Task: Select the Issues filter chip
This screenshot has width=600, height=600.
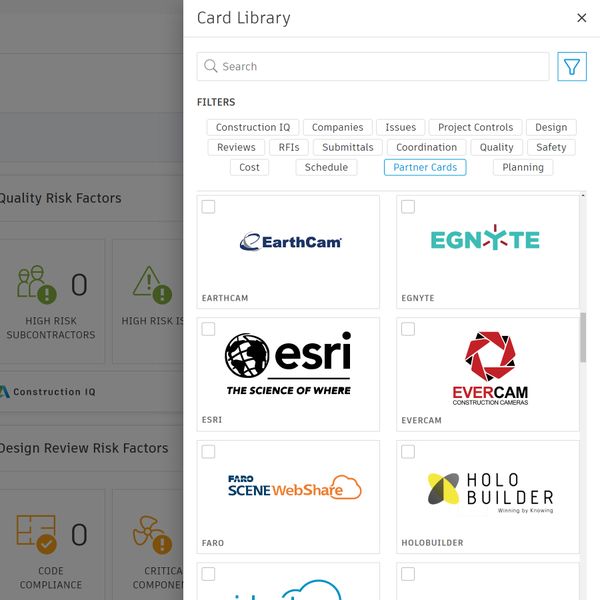Action: coord(400,127)
